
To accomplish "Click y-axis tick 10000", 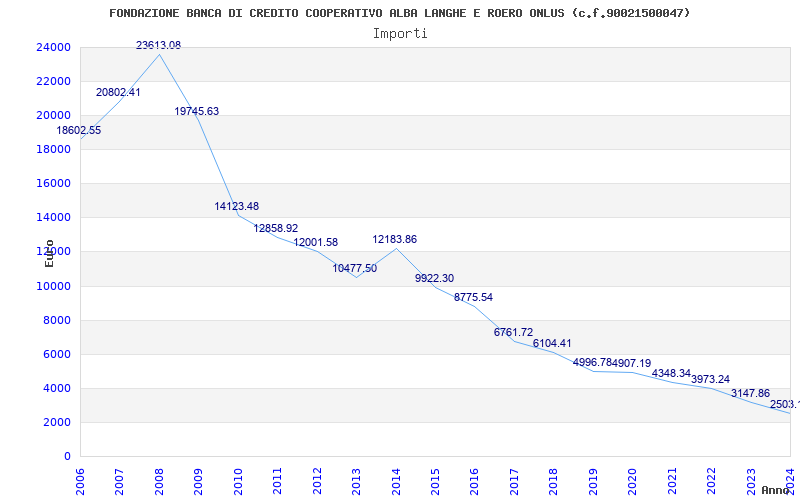I will pos(53,286).
